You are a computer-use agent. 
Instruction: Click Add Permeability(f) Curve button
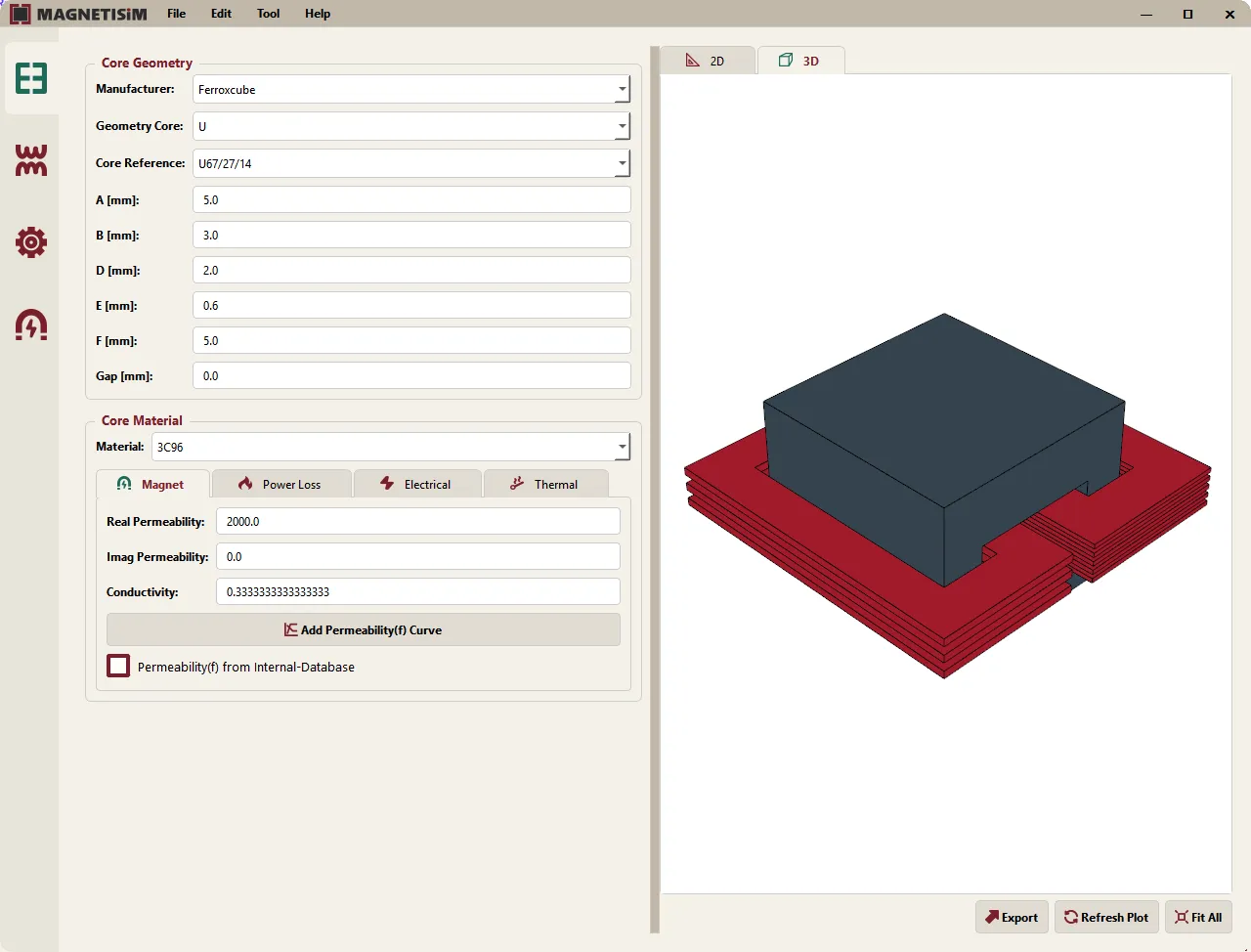point(364,629)
